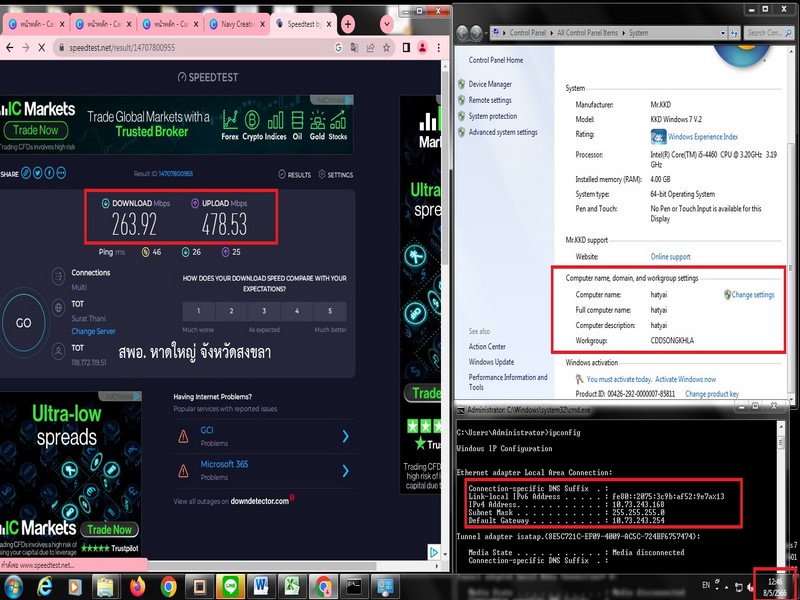Click the taskbar clock 12:46
800x600 pixels.
point(774,582)
